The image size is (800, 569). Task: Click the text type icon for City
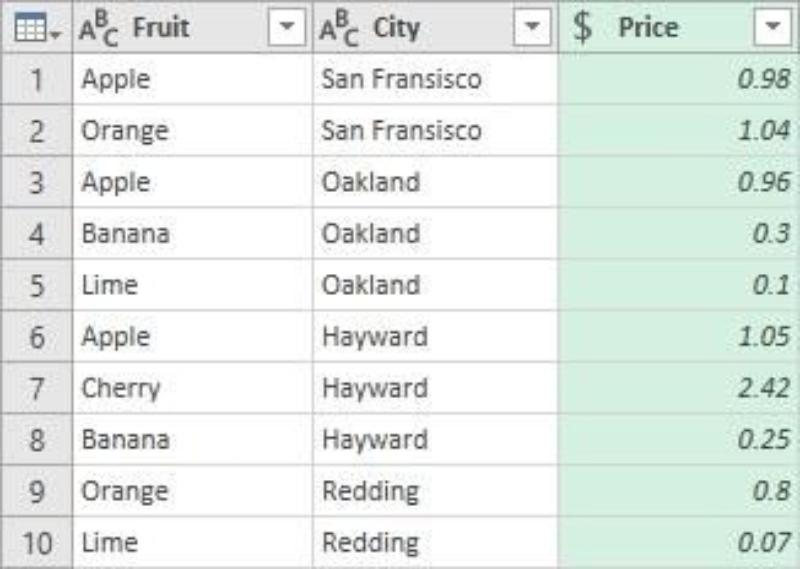339,29
